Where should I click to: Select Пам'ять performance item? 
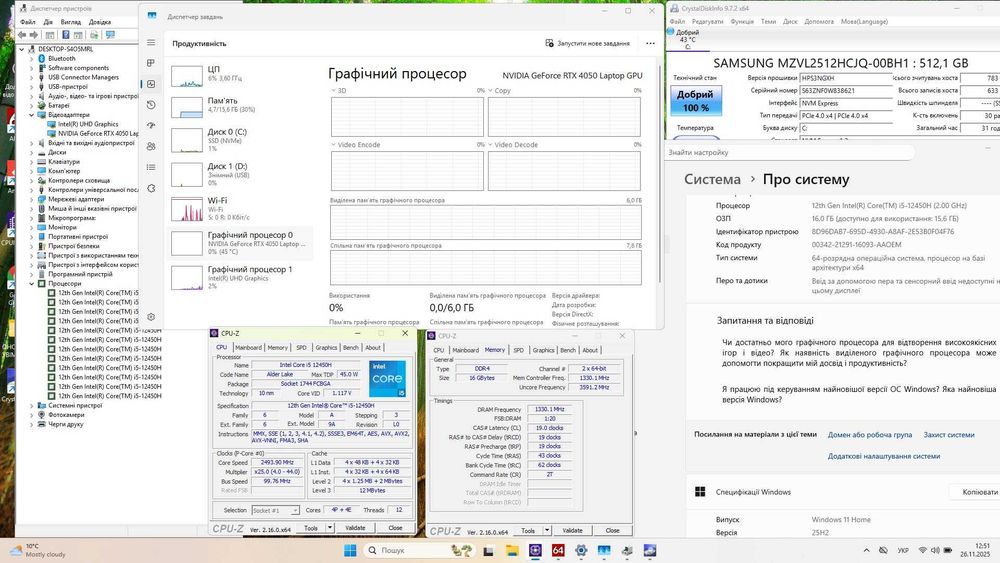241,105
